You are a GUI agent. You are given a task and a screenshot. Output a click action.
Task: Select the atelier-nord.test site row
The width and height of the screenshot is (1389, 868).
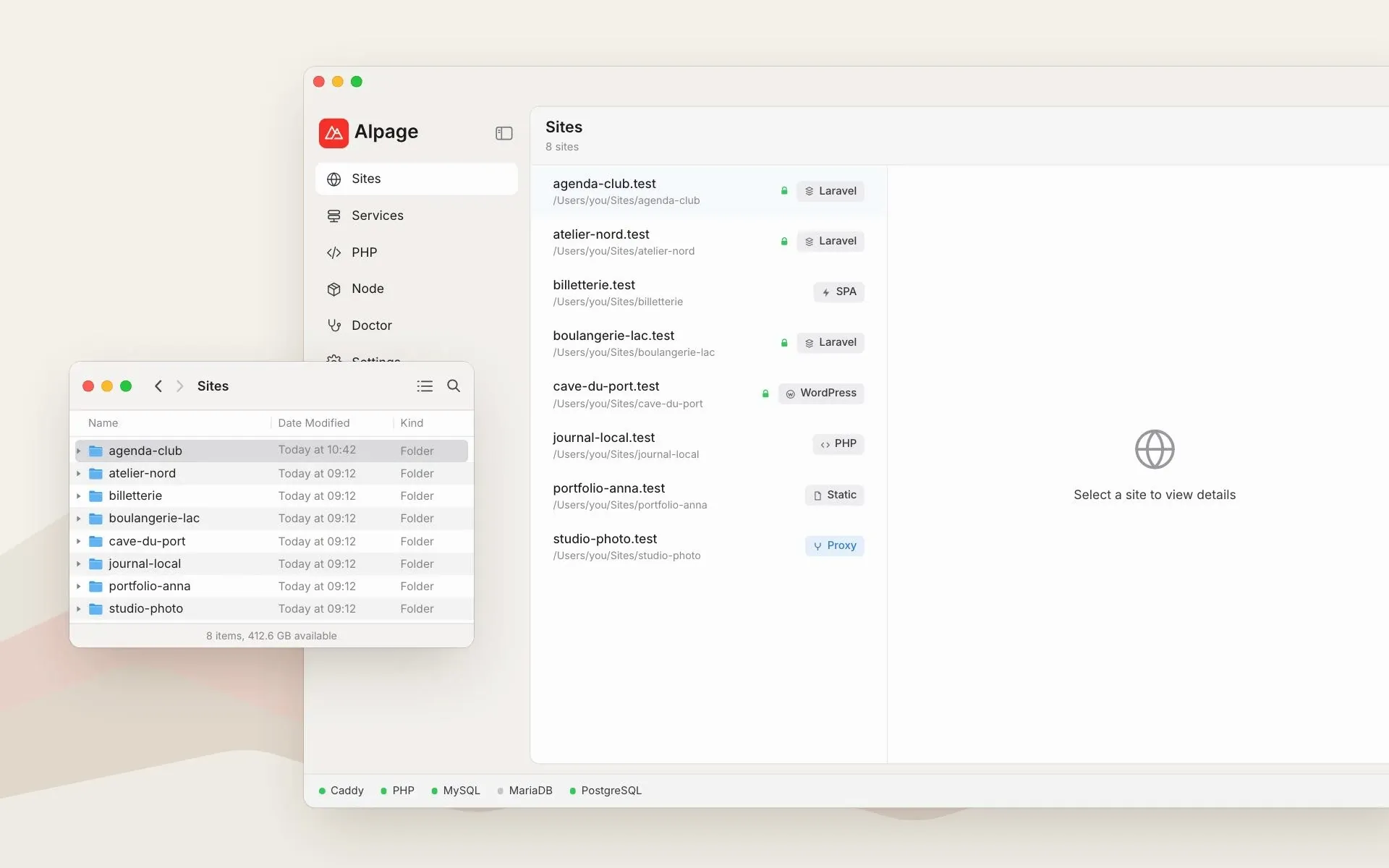708,242
